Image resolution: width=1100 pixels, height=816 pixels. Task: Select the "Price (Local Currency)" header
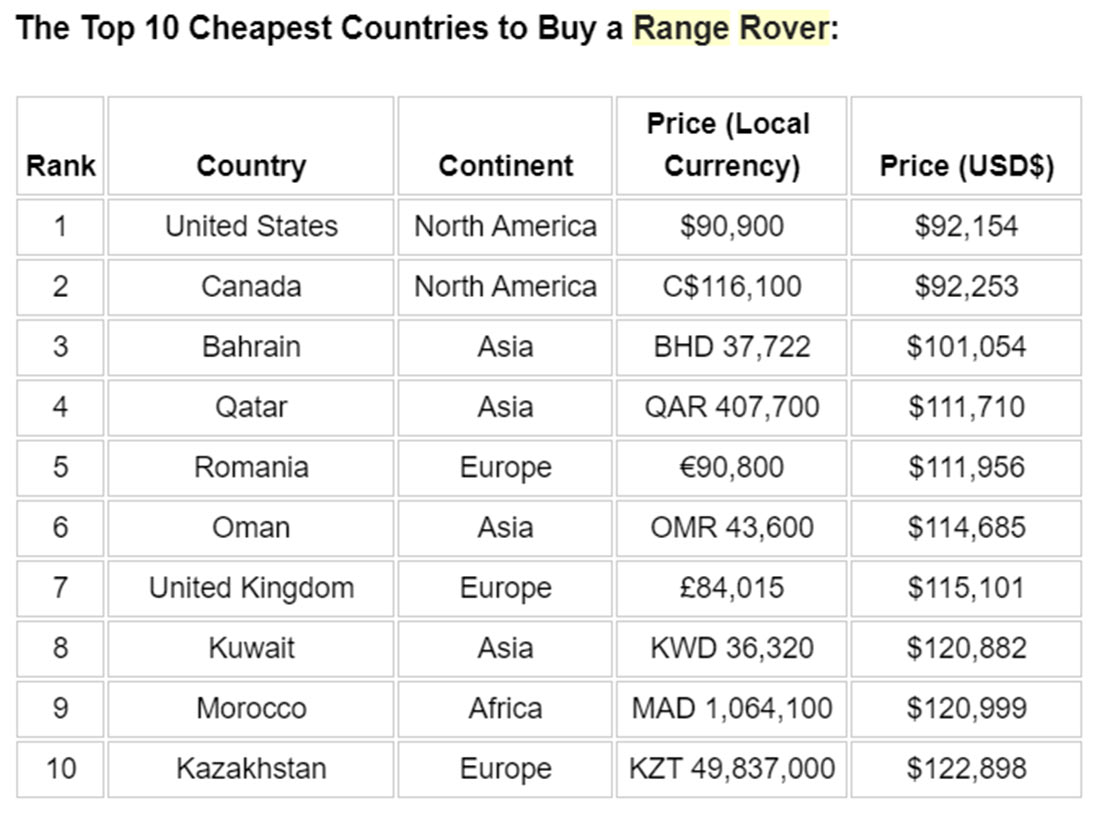click(x=731, y=145)
